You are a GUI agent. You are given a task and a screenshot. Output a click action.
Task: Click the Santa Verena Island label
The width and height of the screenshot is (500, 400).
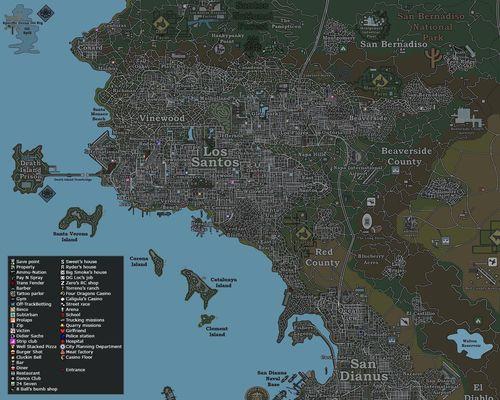[x=70, y=237]
